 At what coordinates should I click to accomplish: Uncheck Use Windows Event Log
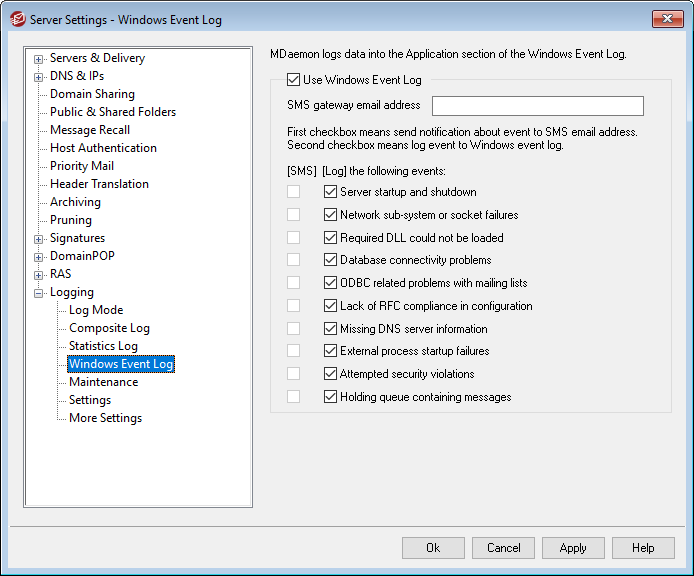(293, 80)
